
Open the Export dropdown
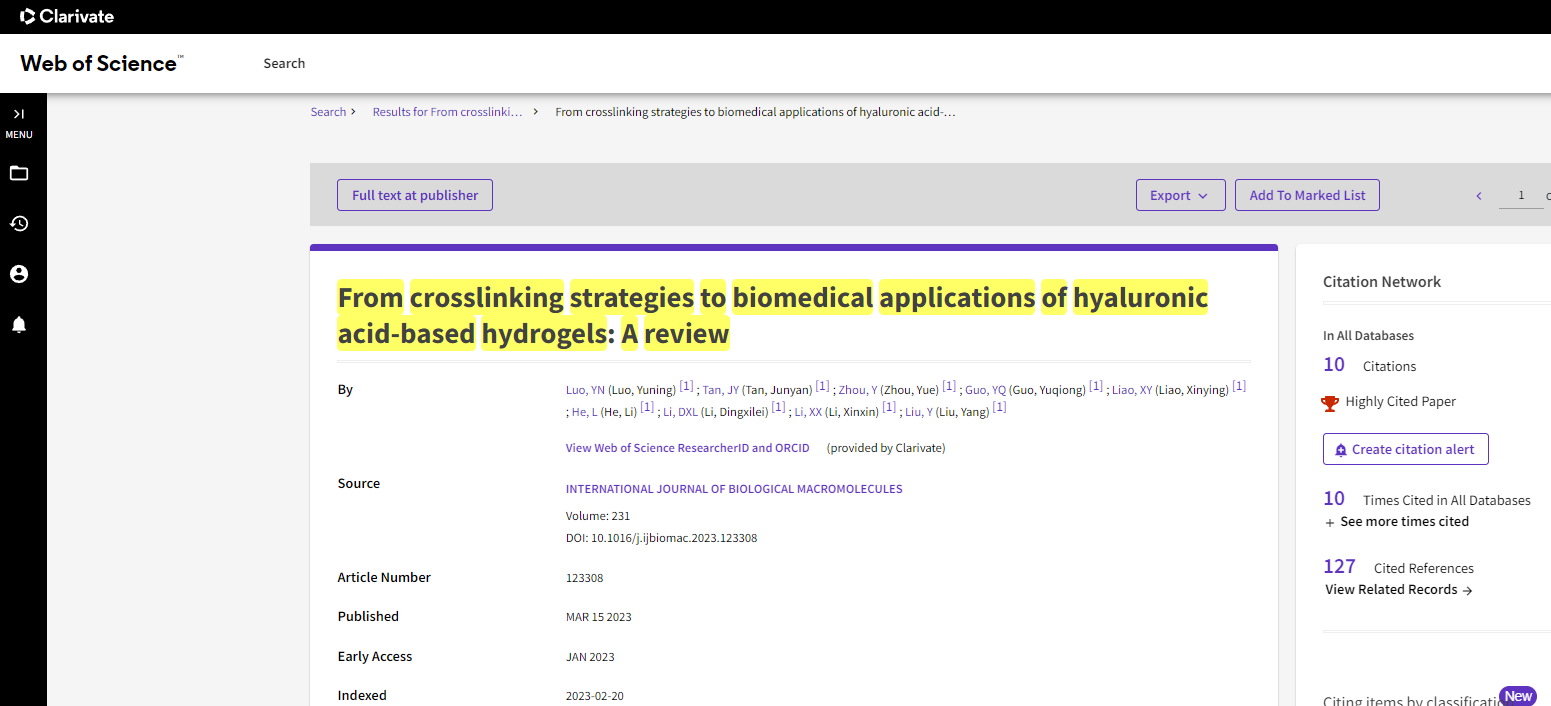click(x=1180, y=195)
